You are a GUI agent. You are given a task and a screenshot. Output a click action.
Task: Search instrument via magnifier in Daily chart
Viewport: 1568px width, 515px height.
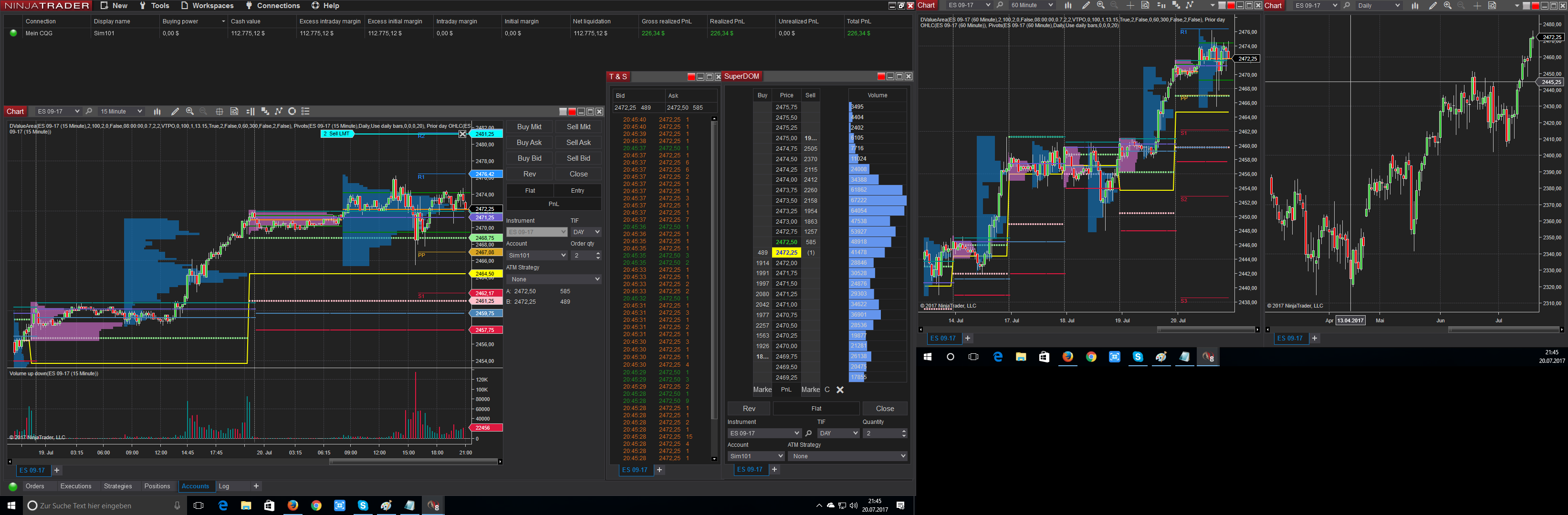(1347, 5)
